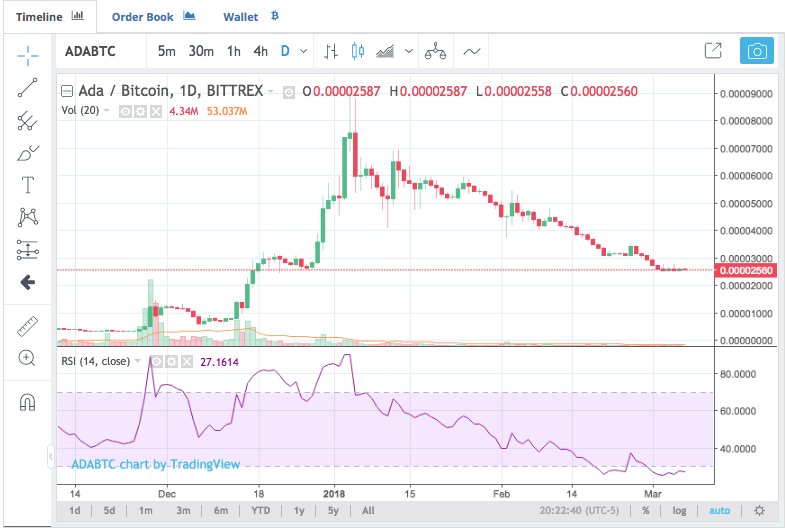Viewport: 786px width, 528px height.
Task: Open settings of RSI indicator
Action: tap(171, 362)
